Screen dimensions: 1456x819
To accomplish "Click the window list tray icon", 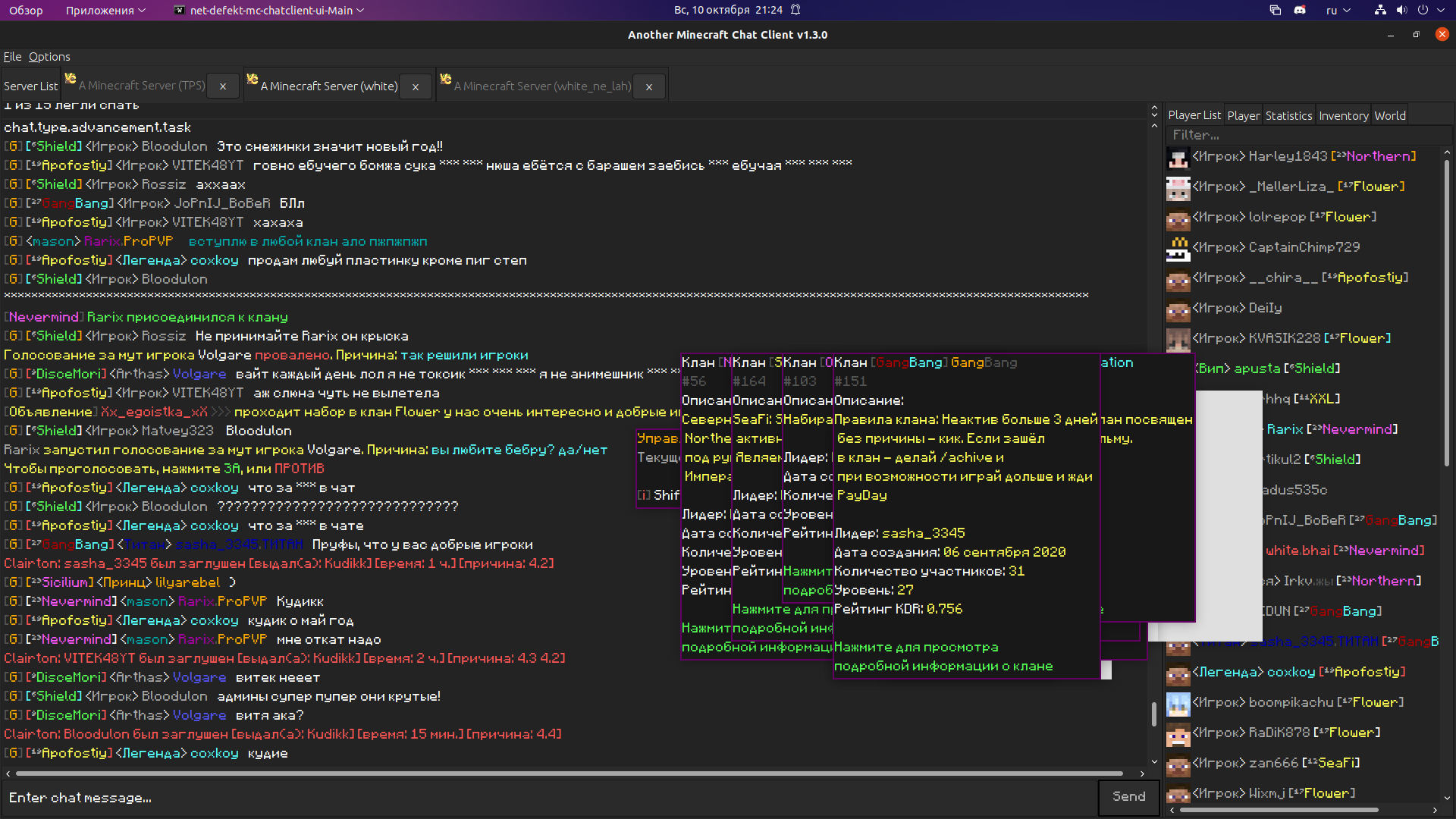I will [1275, 10].
